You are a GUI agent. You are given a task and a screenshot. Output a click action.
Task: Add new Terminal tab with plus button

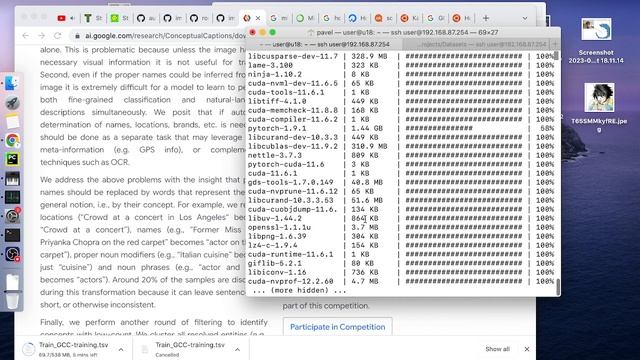pos(555,44)
